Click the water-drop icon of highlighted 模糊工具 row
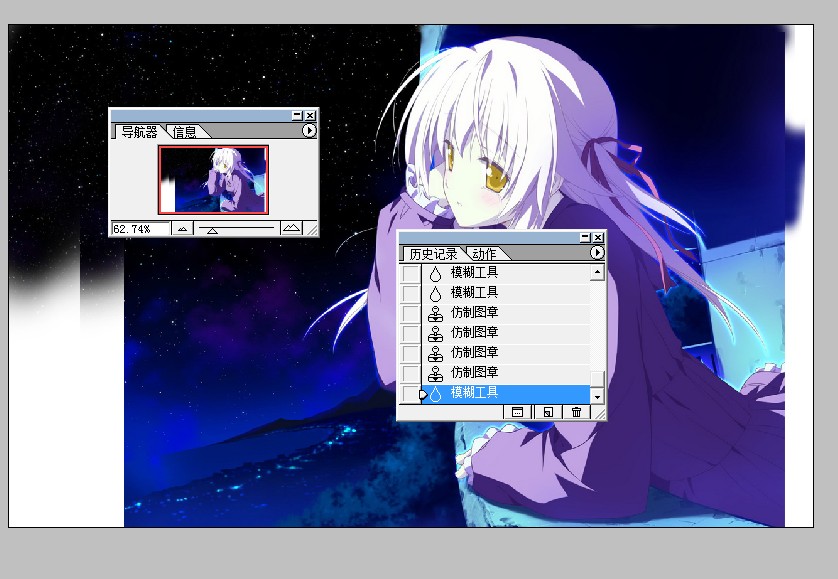 pyautogui.click(x=436, y=393)
